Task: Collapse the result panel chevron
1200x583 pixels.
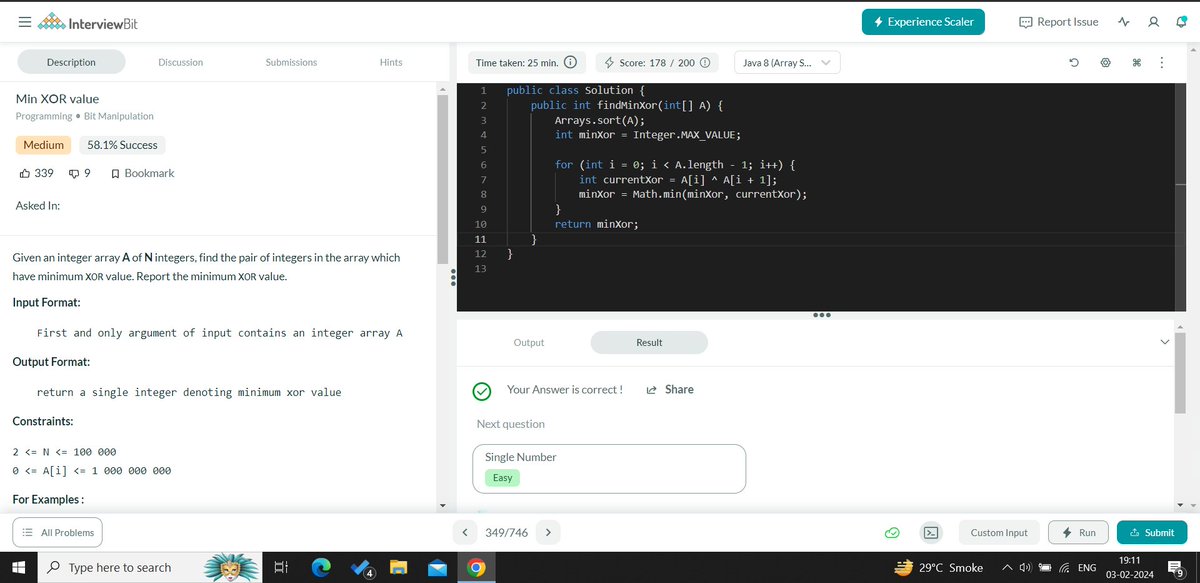Action: coord(1163,342)
